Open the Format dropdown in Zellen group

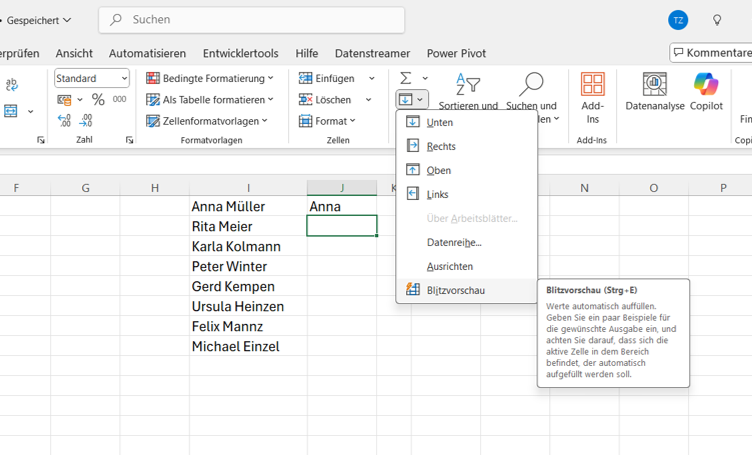click(327, 121)
